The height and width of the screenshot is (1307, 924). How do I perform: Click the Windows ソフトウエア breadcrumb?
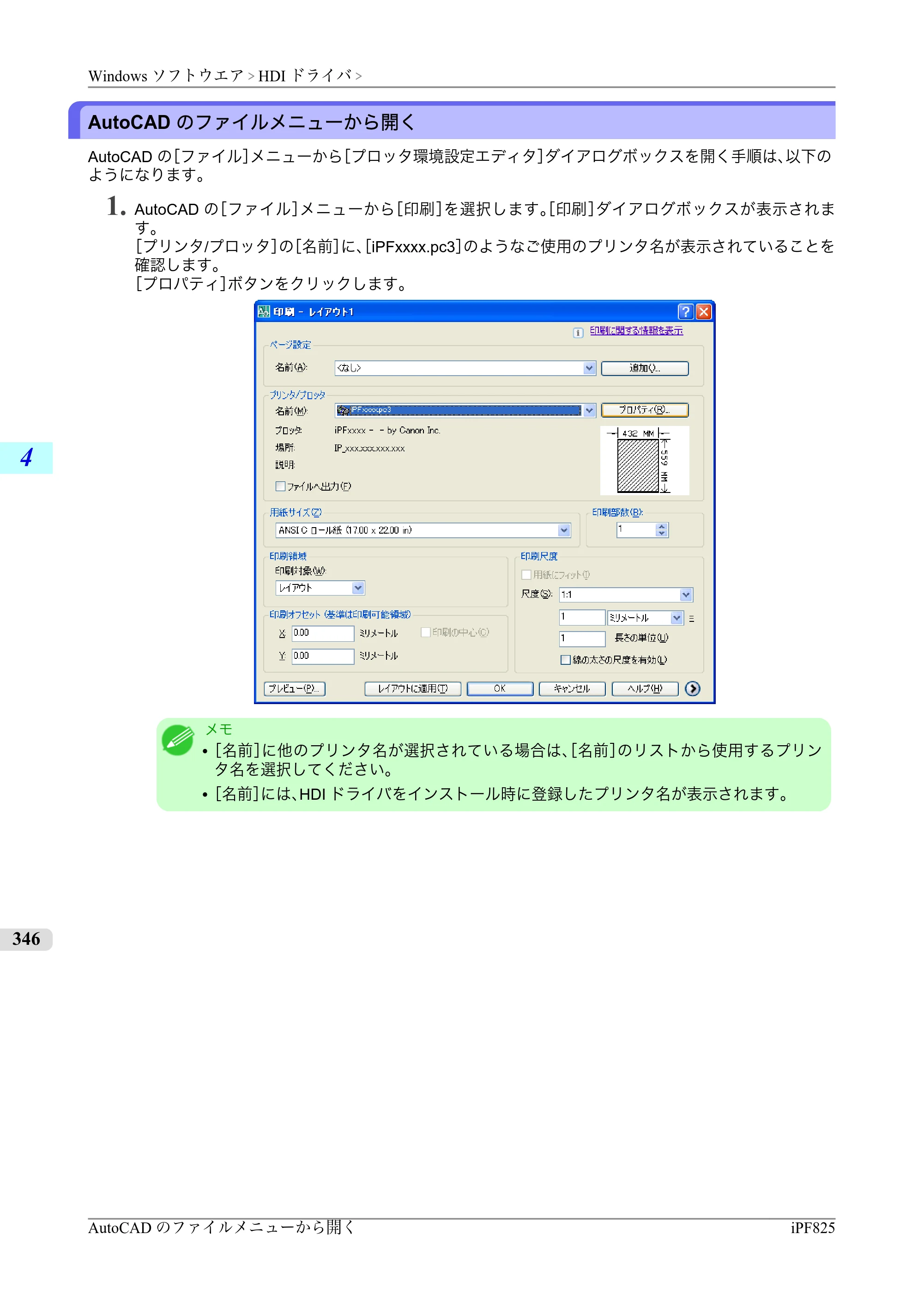166,76
